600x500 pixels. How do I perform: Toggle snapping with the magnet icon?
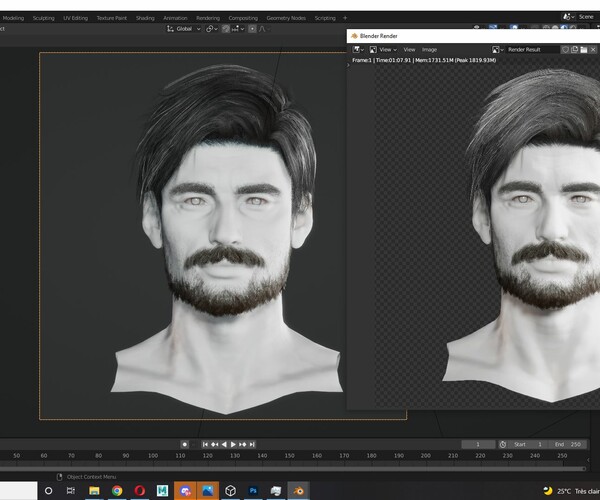[x=226, y=29]
